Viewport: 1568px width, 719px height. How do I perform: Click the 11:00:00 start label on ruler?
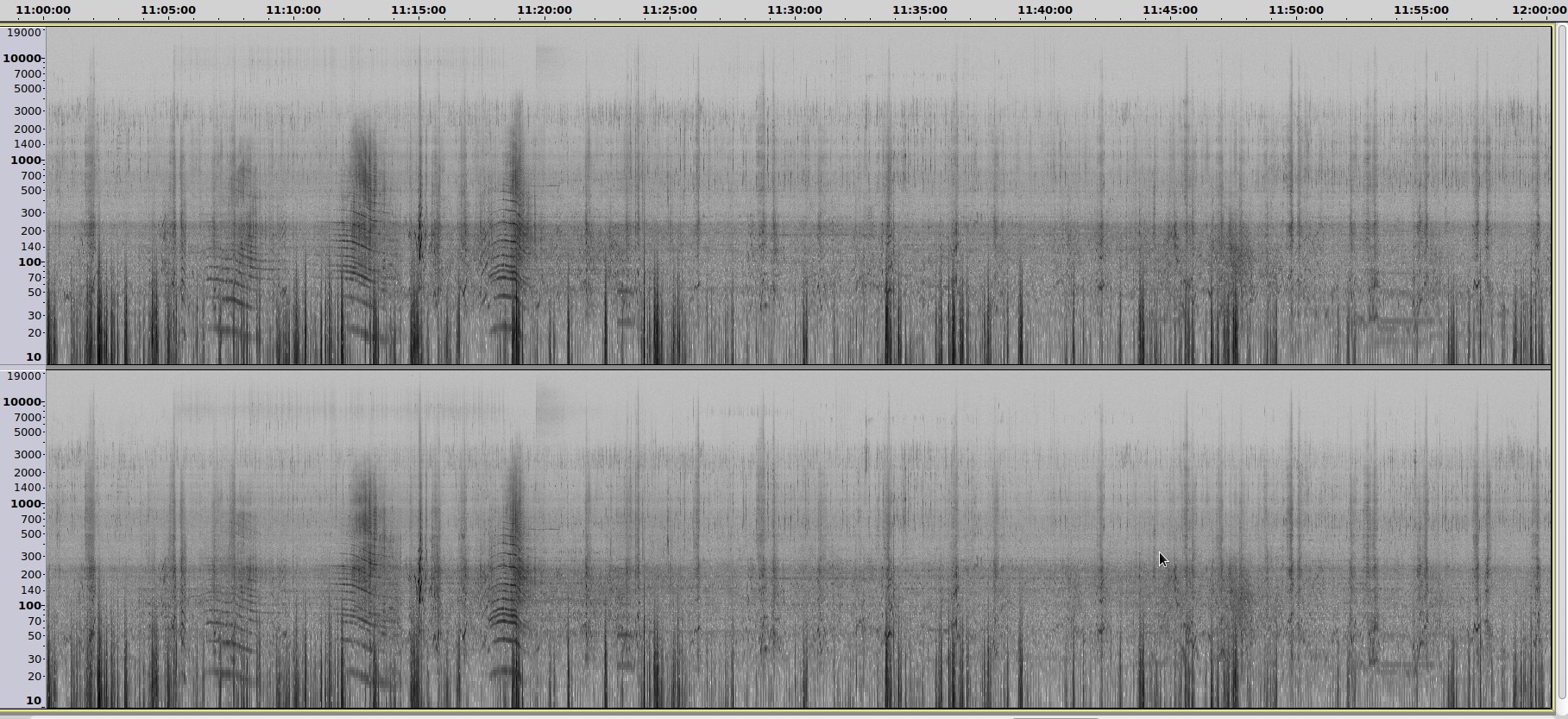(x=43, y=10)
